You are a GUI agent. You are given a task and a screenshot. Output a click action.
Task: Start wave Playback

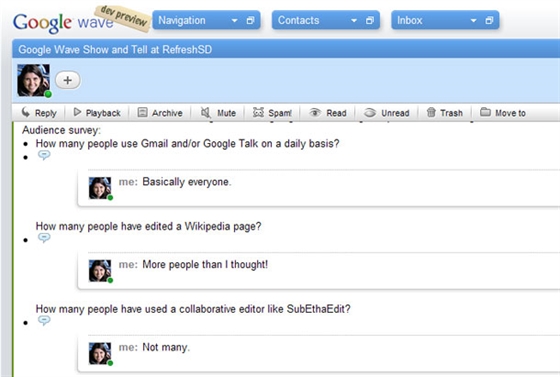(x=97, y=113)
